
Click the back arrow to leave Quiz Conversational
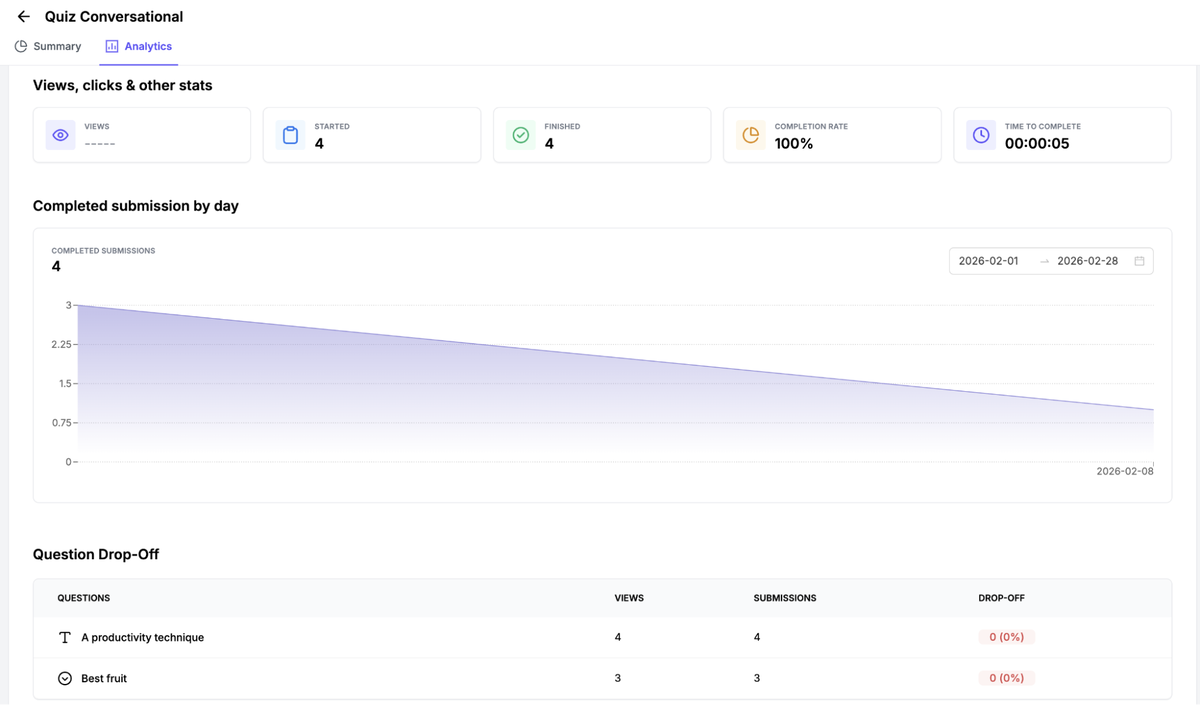[x=22, y=16]
